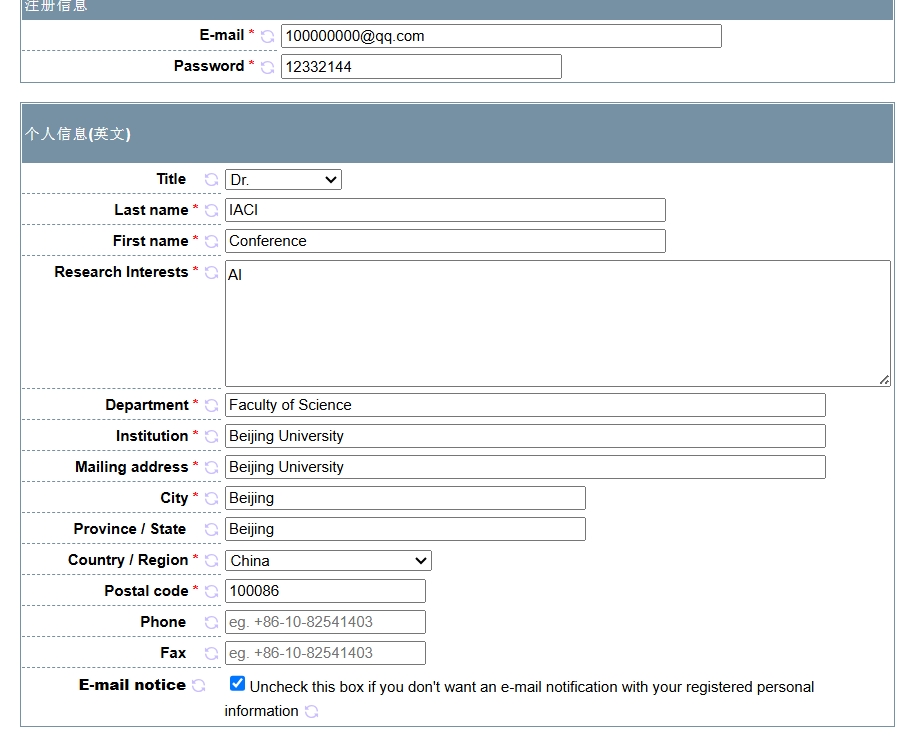
Task: Click the City input field
Action: (x=405, y=498)
